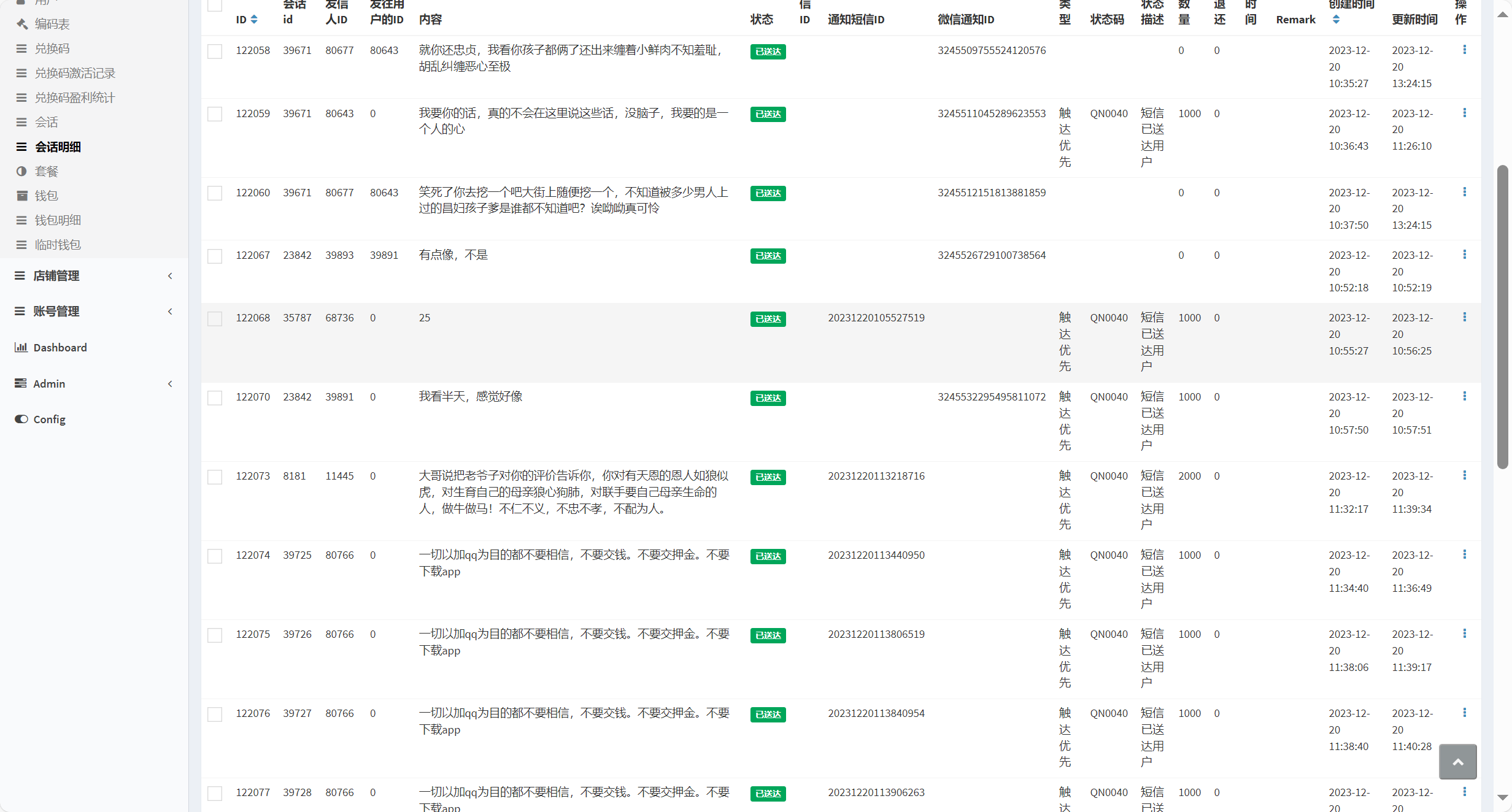The width and height of the screenshot is (1512, 812).
Task: Click the 钱包 wallet icon
Action: pyautogui.click(x=22, y=196)
